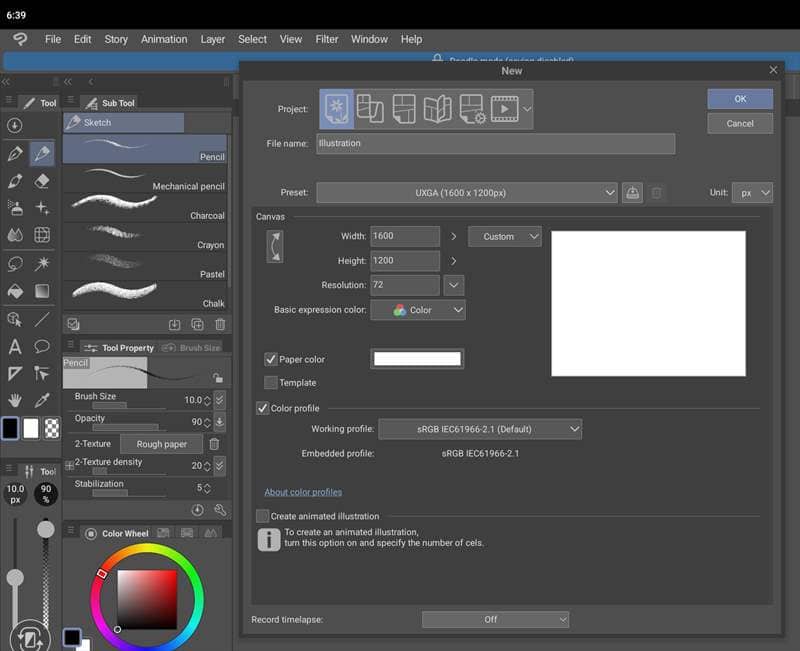The width and height of the screenshot is (800, 651).
Task: Select the Fill bucket tool
Action: pos(15,291)
